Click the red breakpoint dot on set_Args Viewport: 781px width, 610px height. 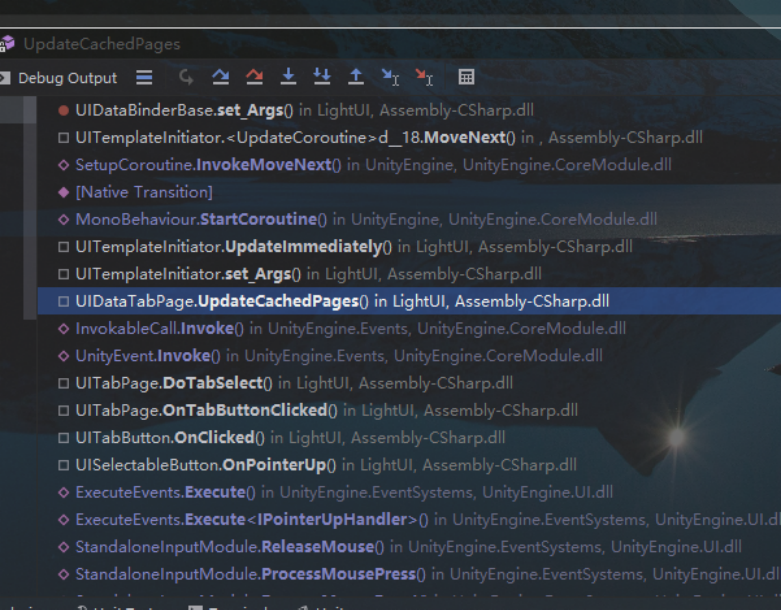coord(63,111)
